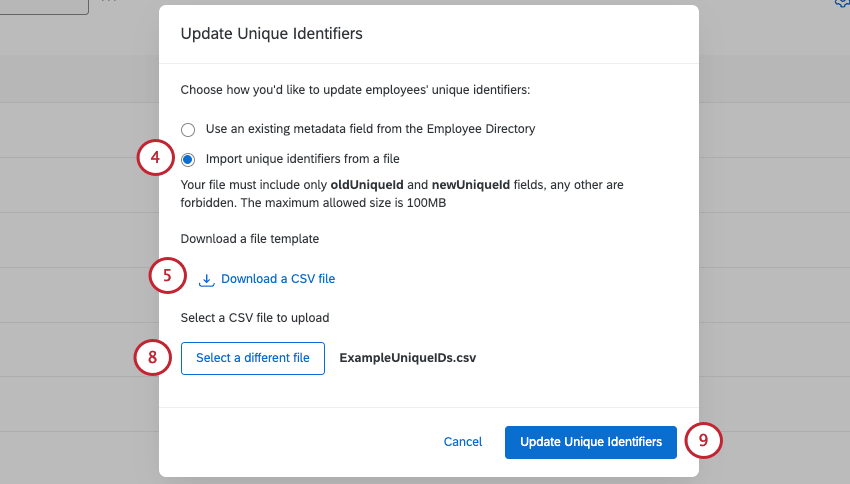Confirm with the blue 'Update Unique Identifiers' button

click(x=591, y=442)
